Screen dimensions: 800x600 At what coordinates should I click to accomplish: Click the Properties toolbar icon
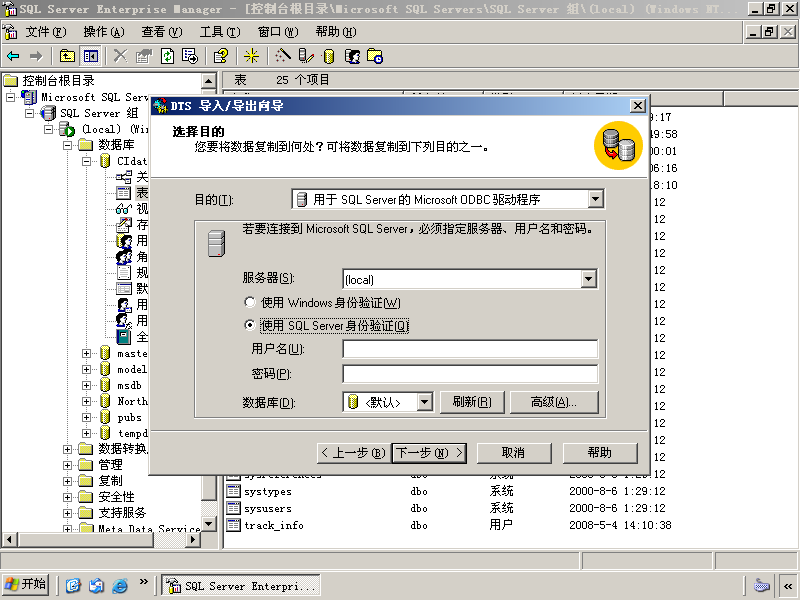(144, 56)
